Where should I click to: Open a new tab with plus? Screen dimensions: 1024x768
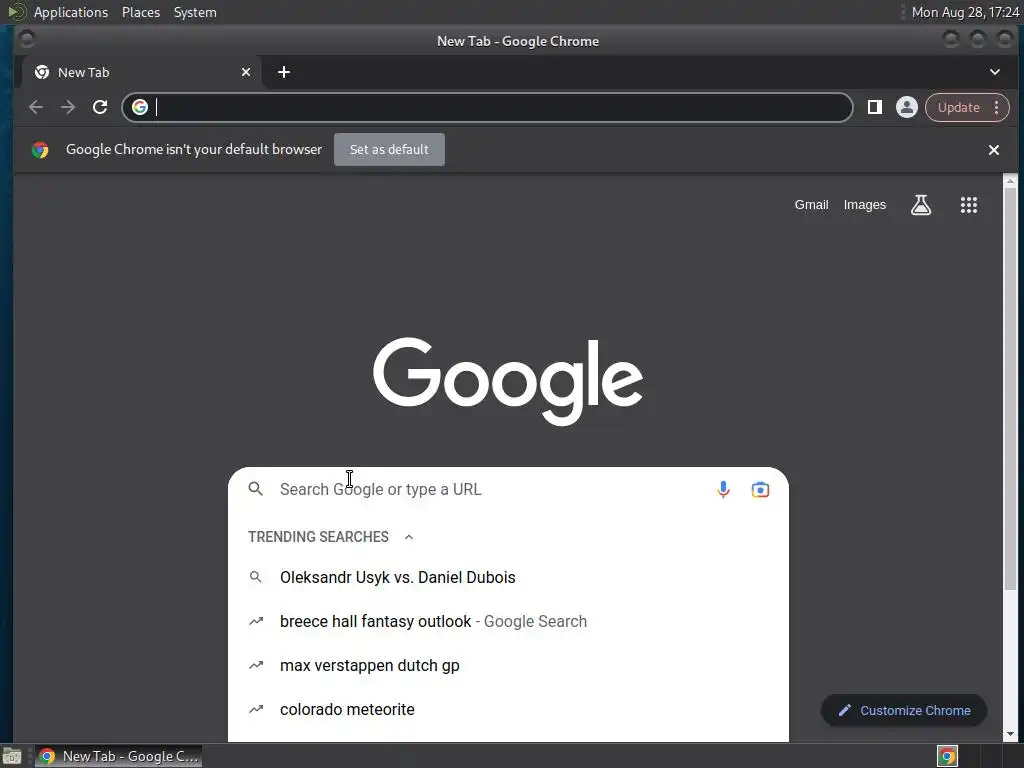pos(283,72)
